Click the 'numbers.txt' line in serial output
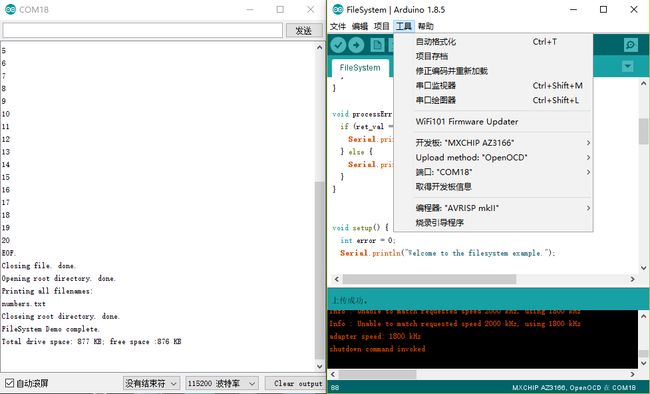The image size is (650, 394). (x=24, y=304)
